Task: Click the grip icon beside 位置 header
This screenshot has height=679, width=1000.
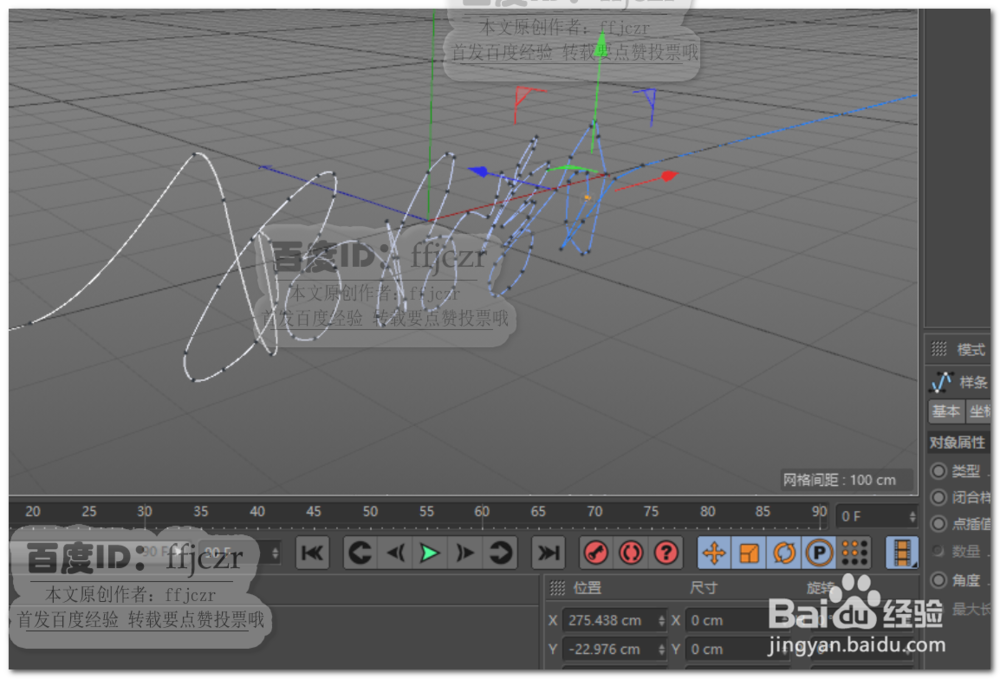Action: pos(557,588)
